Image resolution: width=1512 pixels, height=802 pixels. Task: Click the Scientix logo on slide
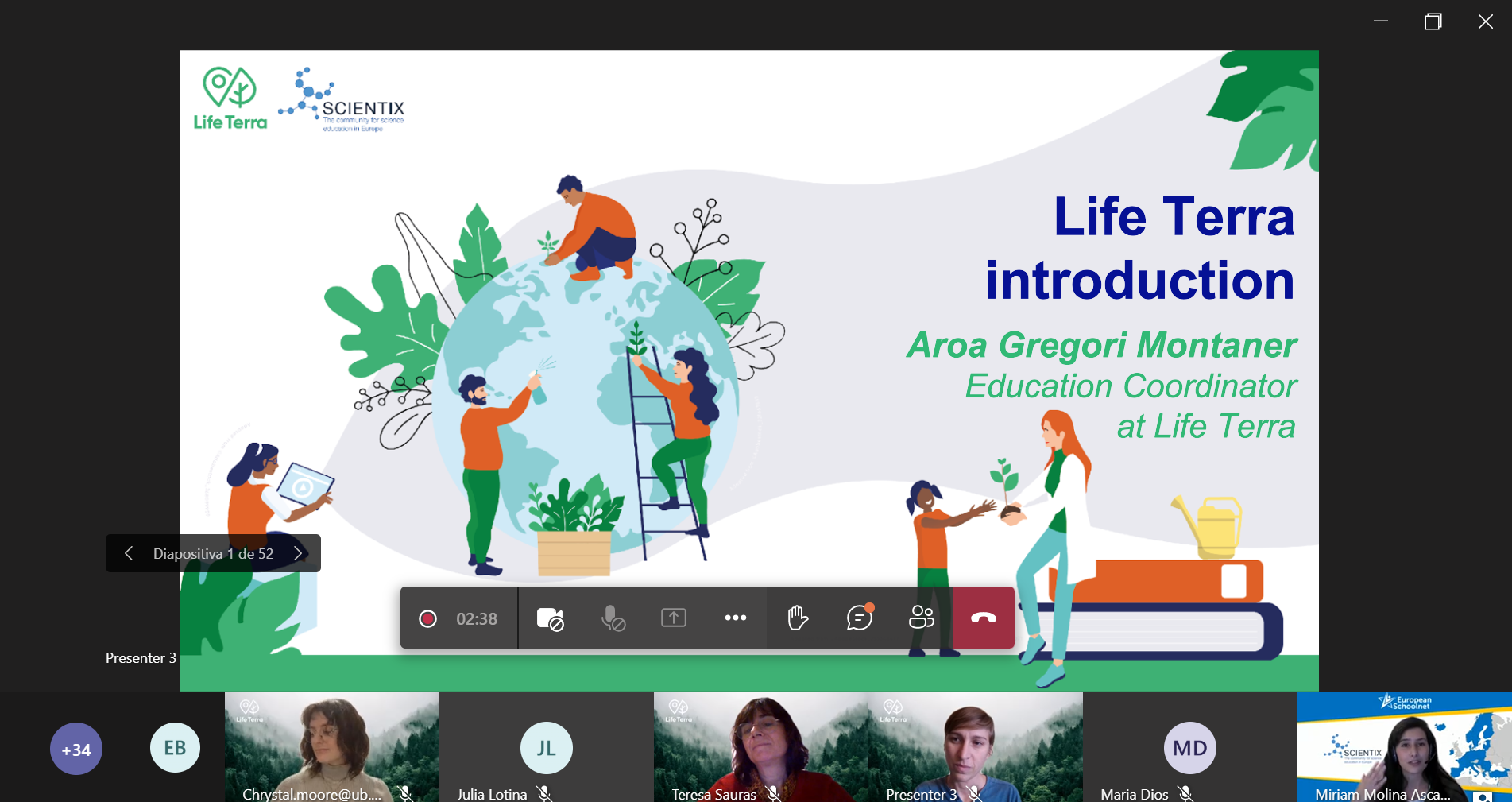342,100
